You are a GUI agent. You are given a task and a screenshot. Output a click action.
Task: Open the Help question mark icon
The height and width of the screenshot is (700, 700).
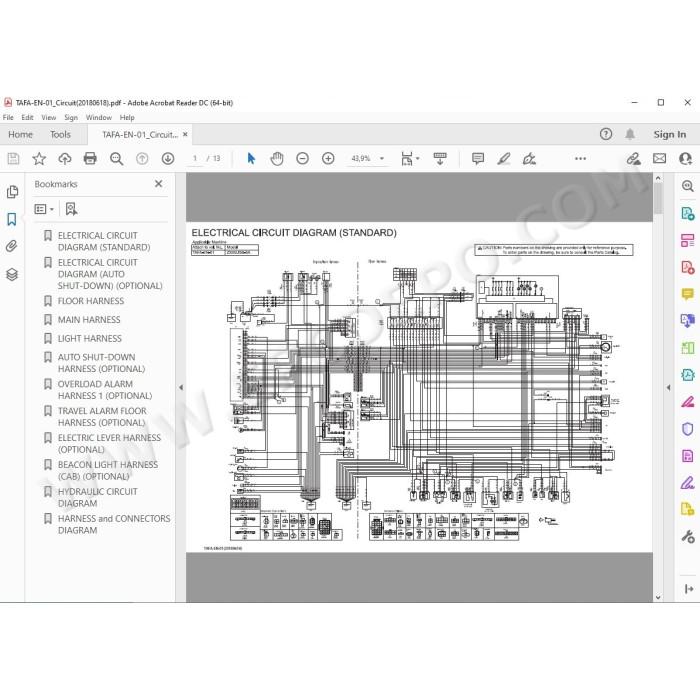(606, 134)
